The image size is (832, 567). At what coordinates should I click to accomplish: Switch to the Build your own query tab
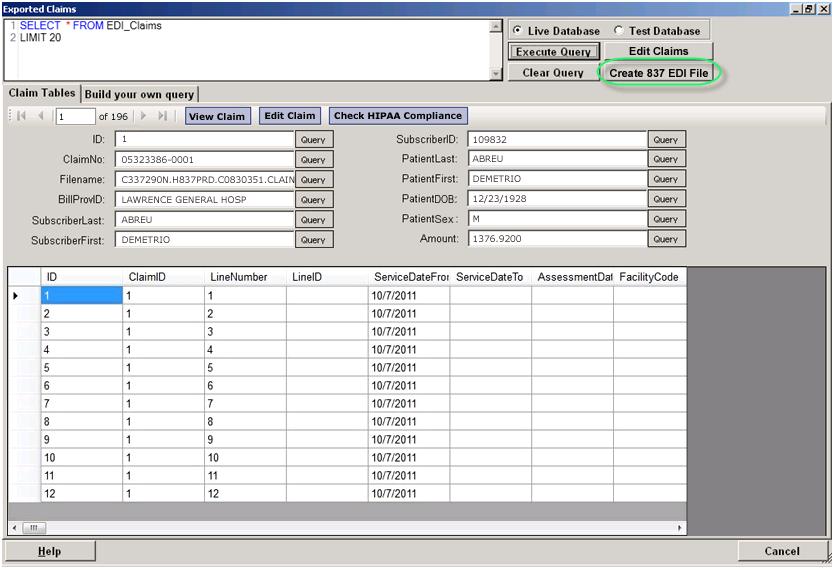[139, 94]
